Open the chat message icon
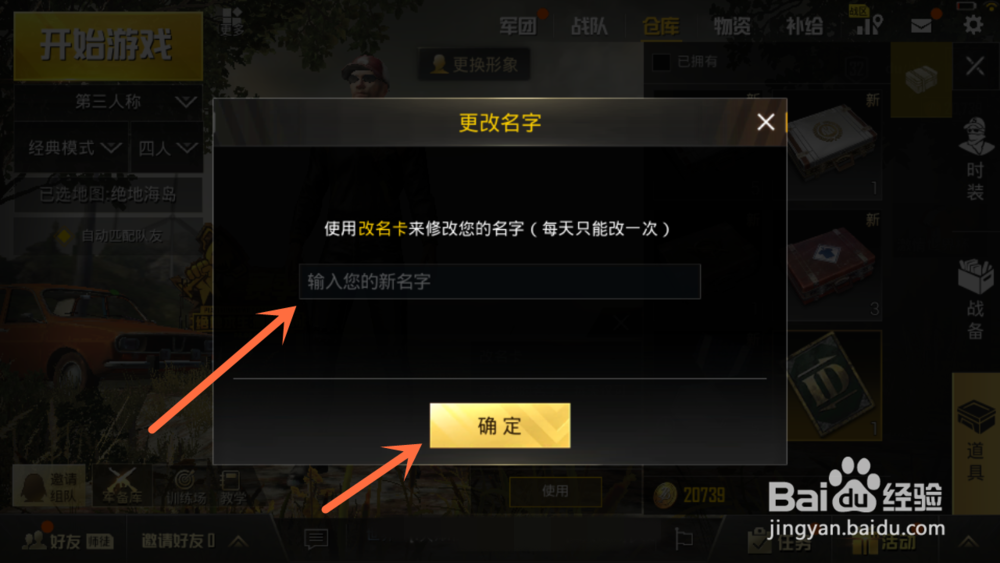The height and width of the screenshot is (563, 1000). tap(316, 539)
